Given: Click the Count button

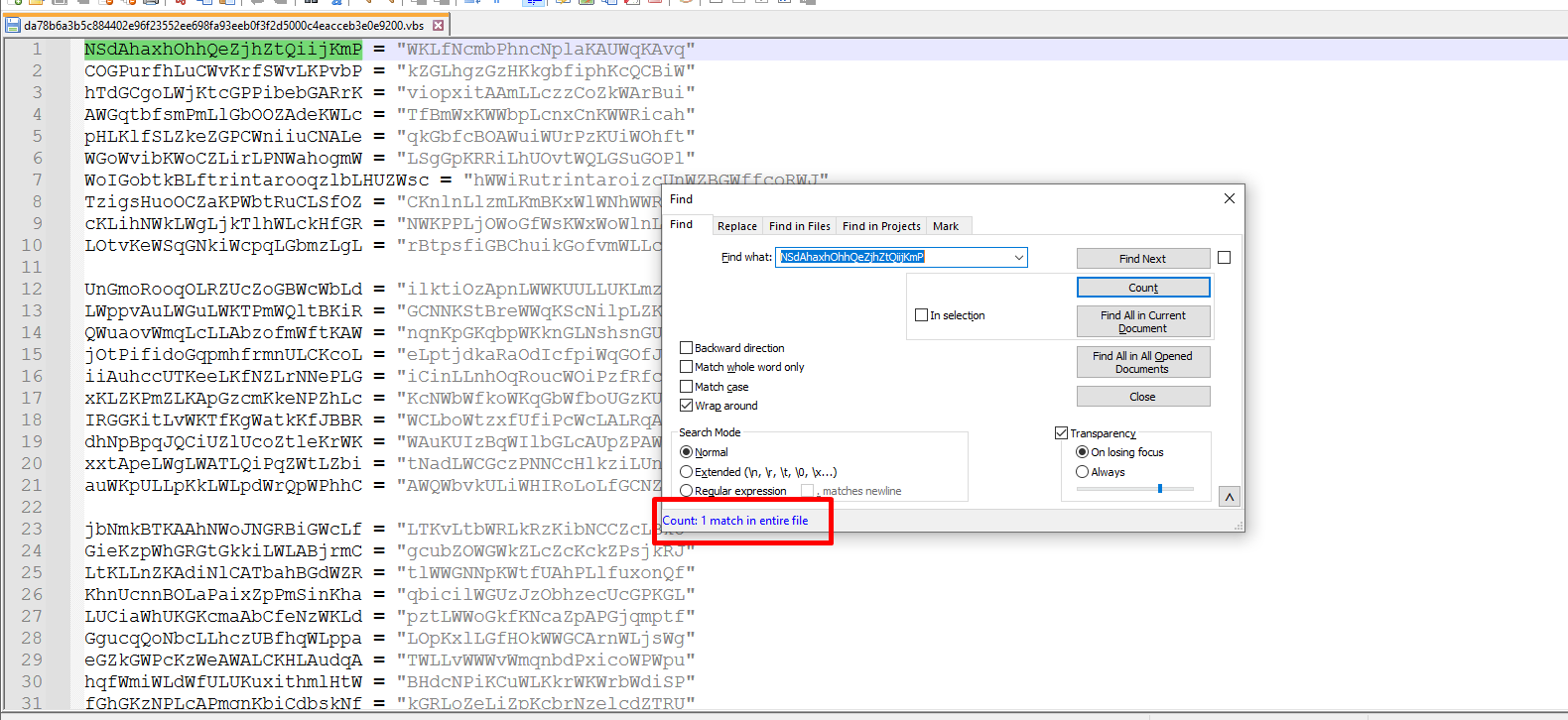Looking at the screenshot, I should (x=1142, y=288).
